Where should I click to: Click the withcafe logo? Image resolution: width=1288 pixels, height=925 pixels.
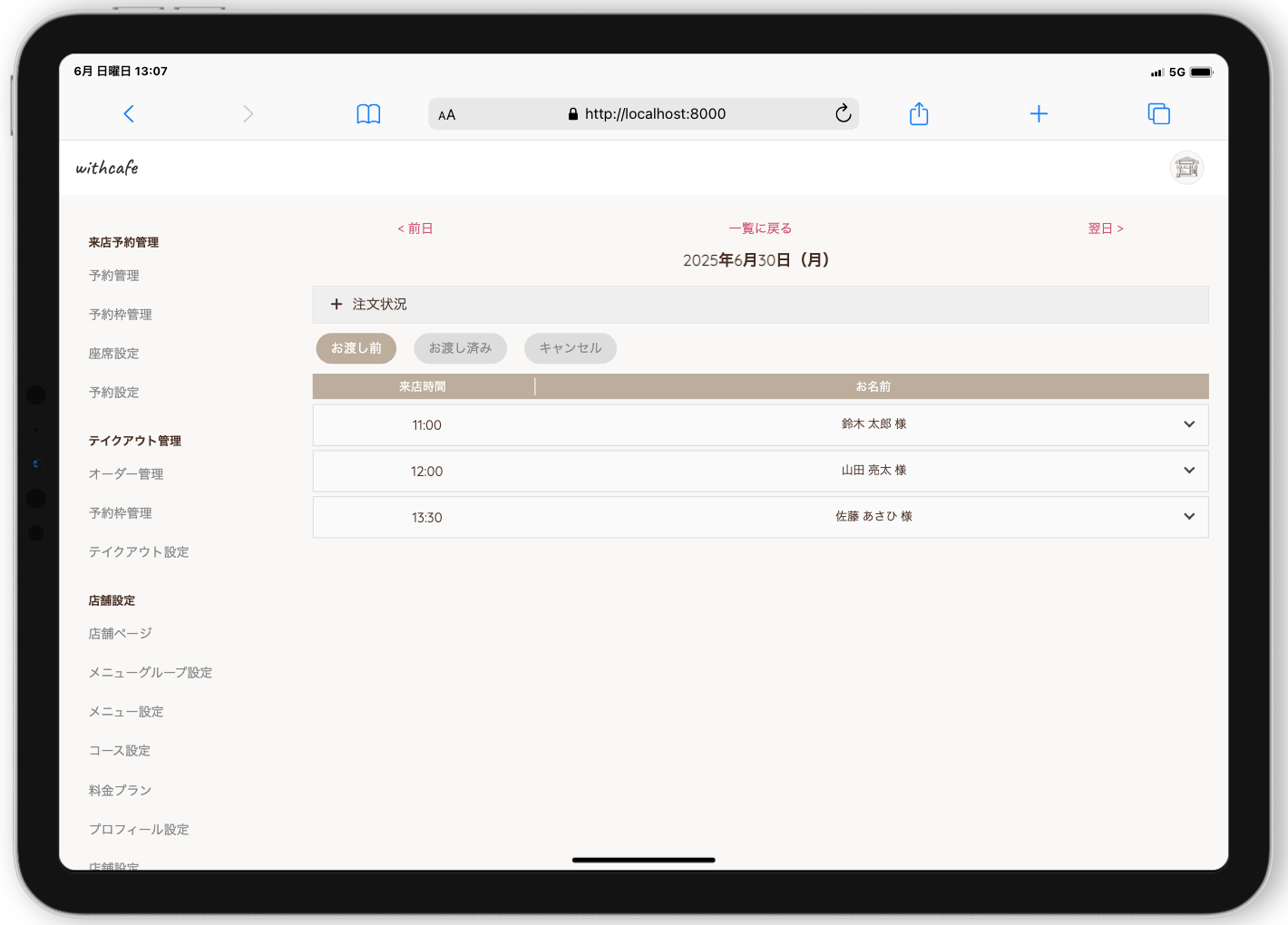point(107,168)
